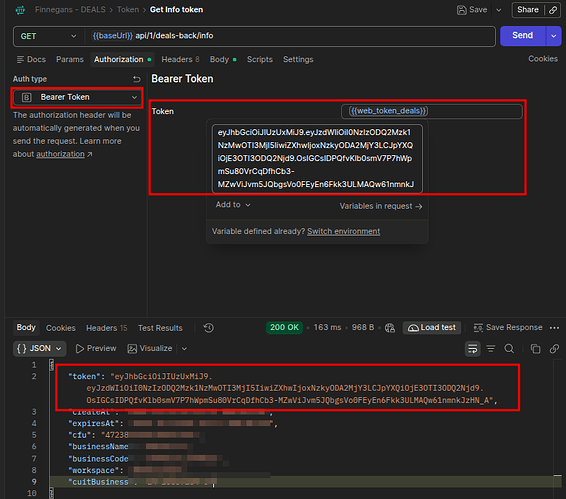This screenshot has width=566, height=499.
Task: Select the response Body tab
Action: (26, 327)
